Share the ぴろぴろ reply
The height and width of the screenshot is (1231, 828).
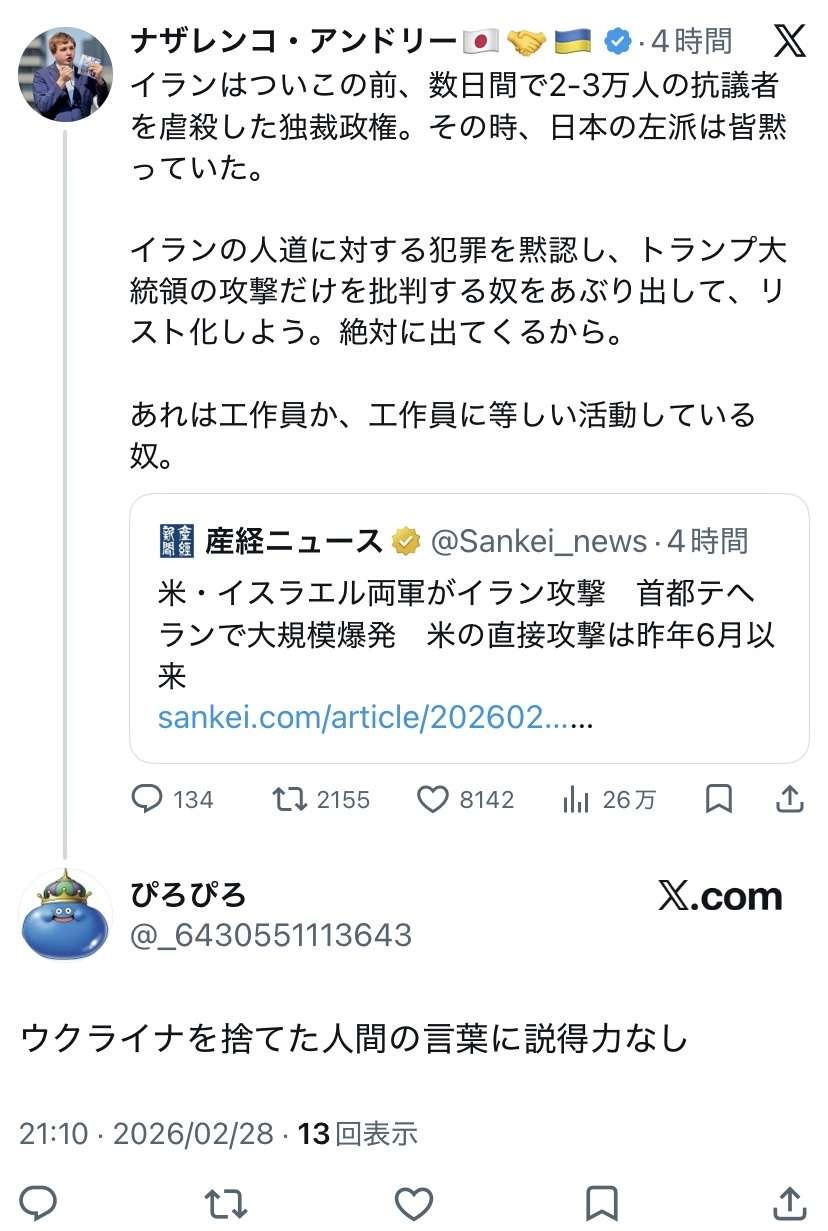click(790, 1201)
